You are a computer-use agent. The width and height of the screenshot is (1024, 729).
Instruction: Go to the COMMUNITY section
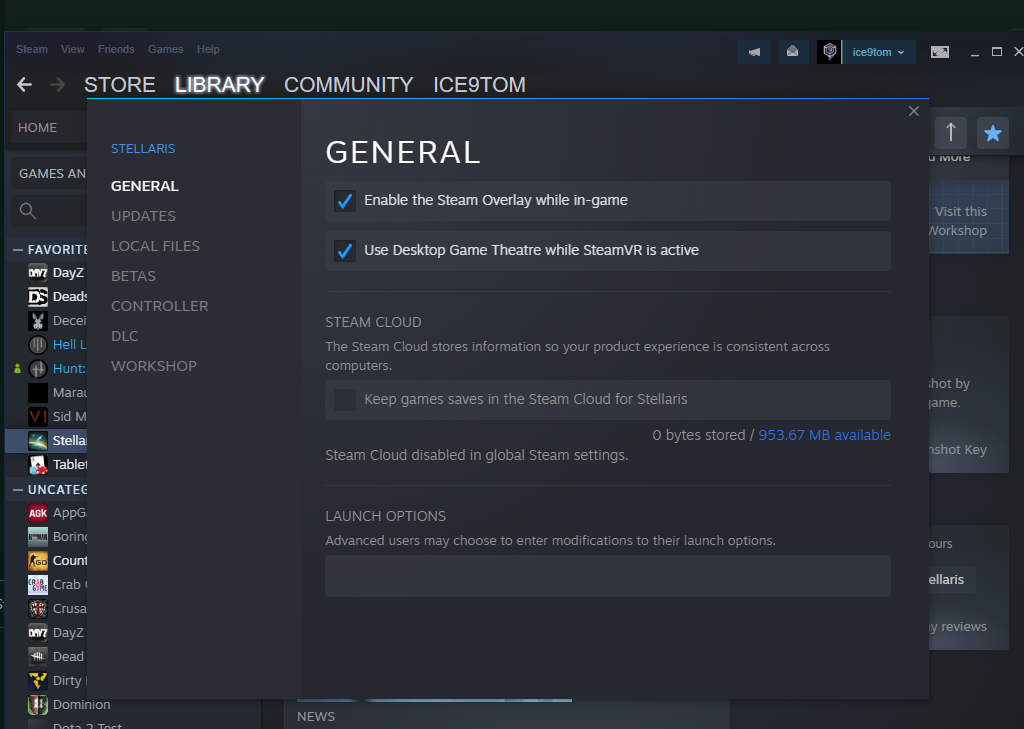[349, 84]
